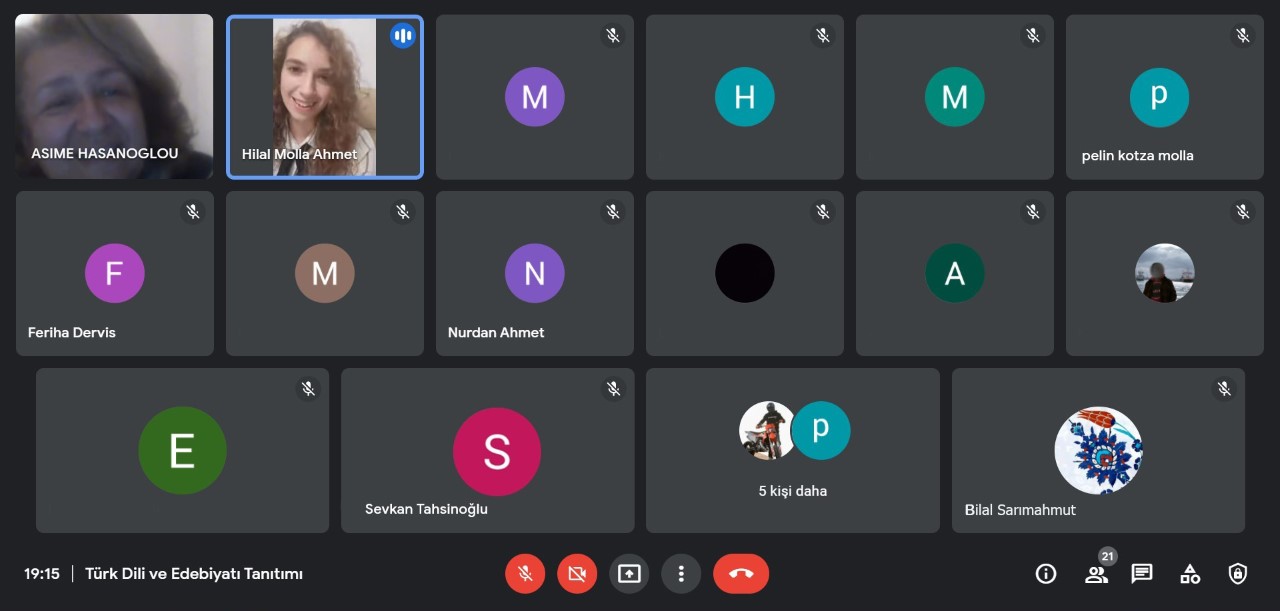Click the green E avatar
The image size is (1280, 611).
(x=182, y=451)
